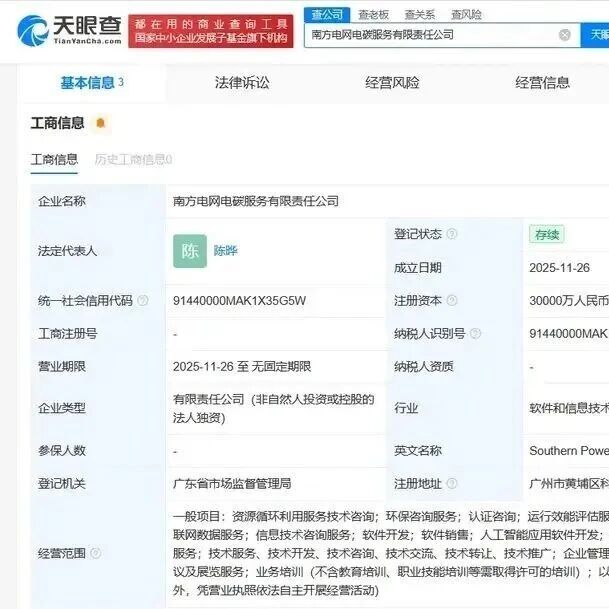Switch to the 法律诉讼 tab
This screenshot has height=609, width=609.
click(x=242, y=83)
